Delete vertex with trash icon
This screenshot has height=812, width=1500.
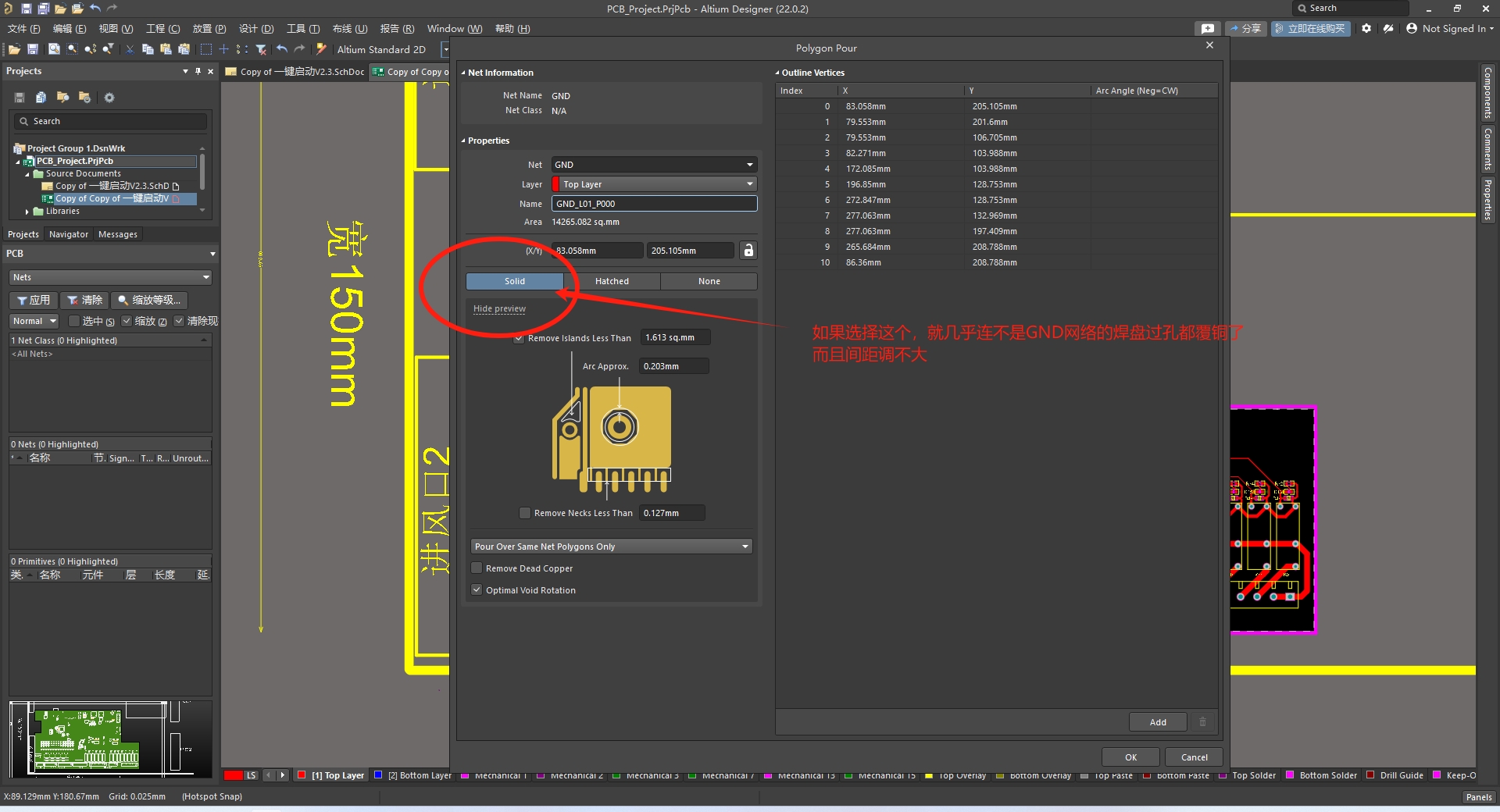(x=1202, y=722)
